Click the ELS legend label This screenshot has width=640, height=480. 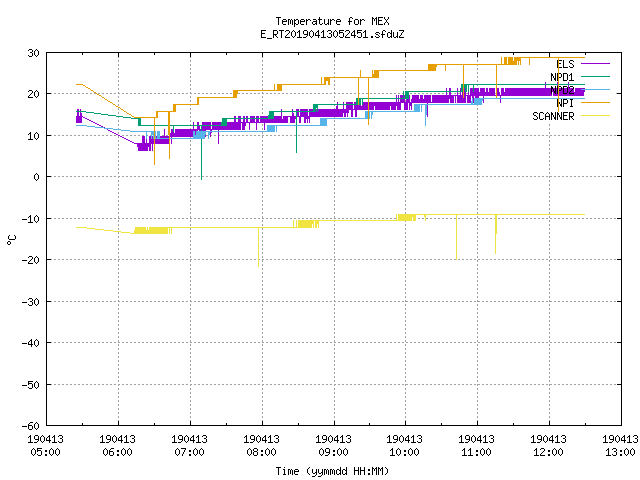tap(565, 64)
